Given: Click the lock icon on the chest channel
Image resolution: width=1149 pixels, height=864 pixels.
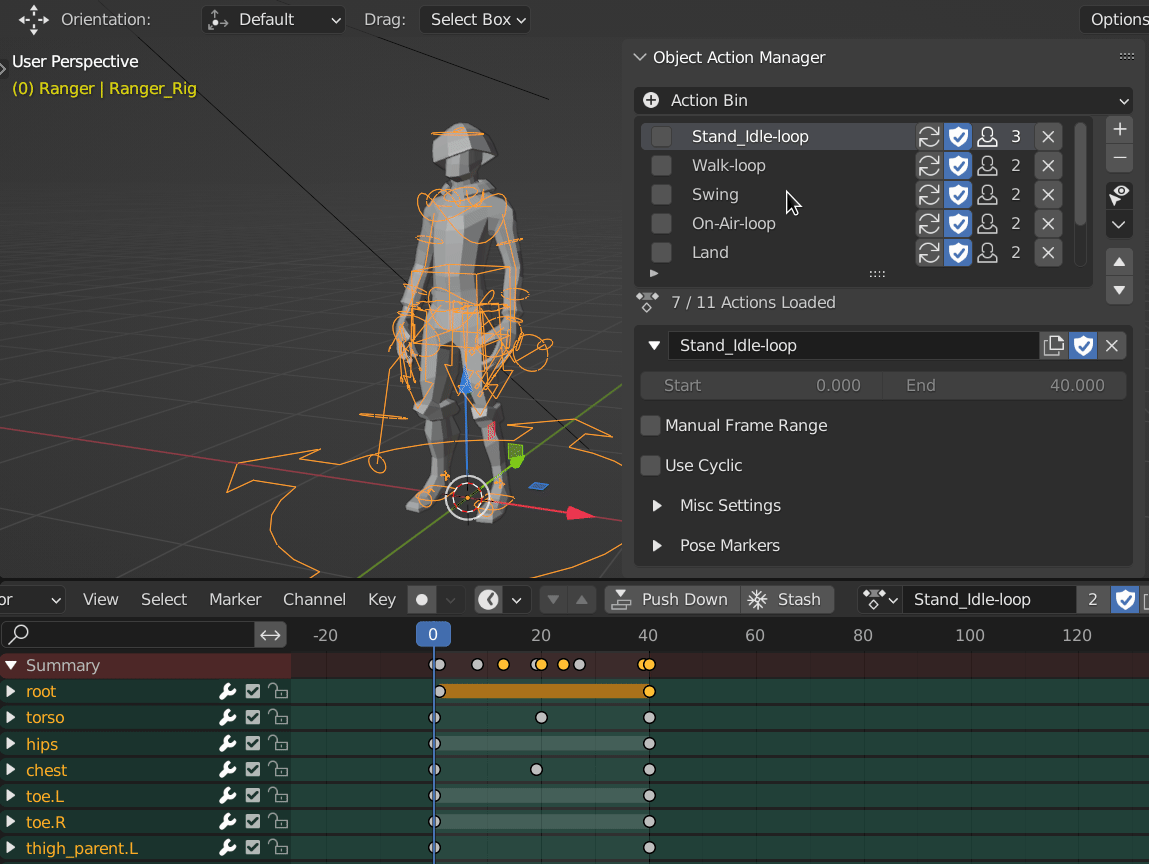Looking at the screenshot, I should coord(278,769).
